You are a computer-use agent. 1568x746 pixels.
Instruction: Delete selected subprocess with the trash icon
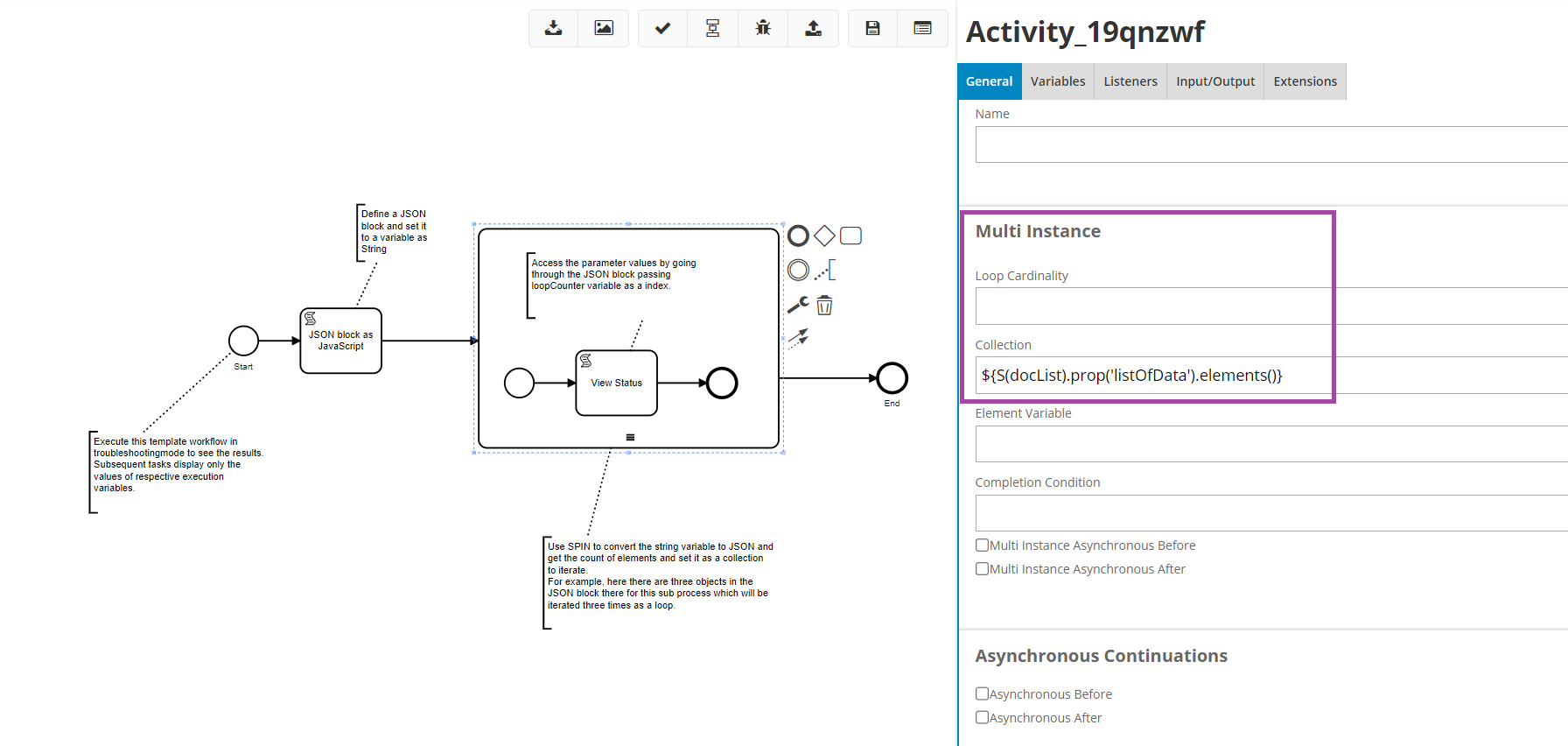[824, 306]
